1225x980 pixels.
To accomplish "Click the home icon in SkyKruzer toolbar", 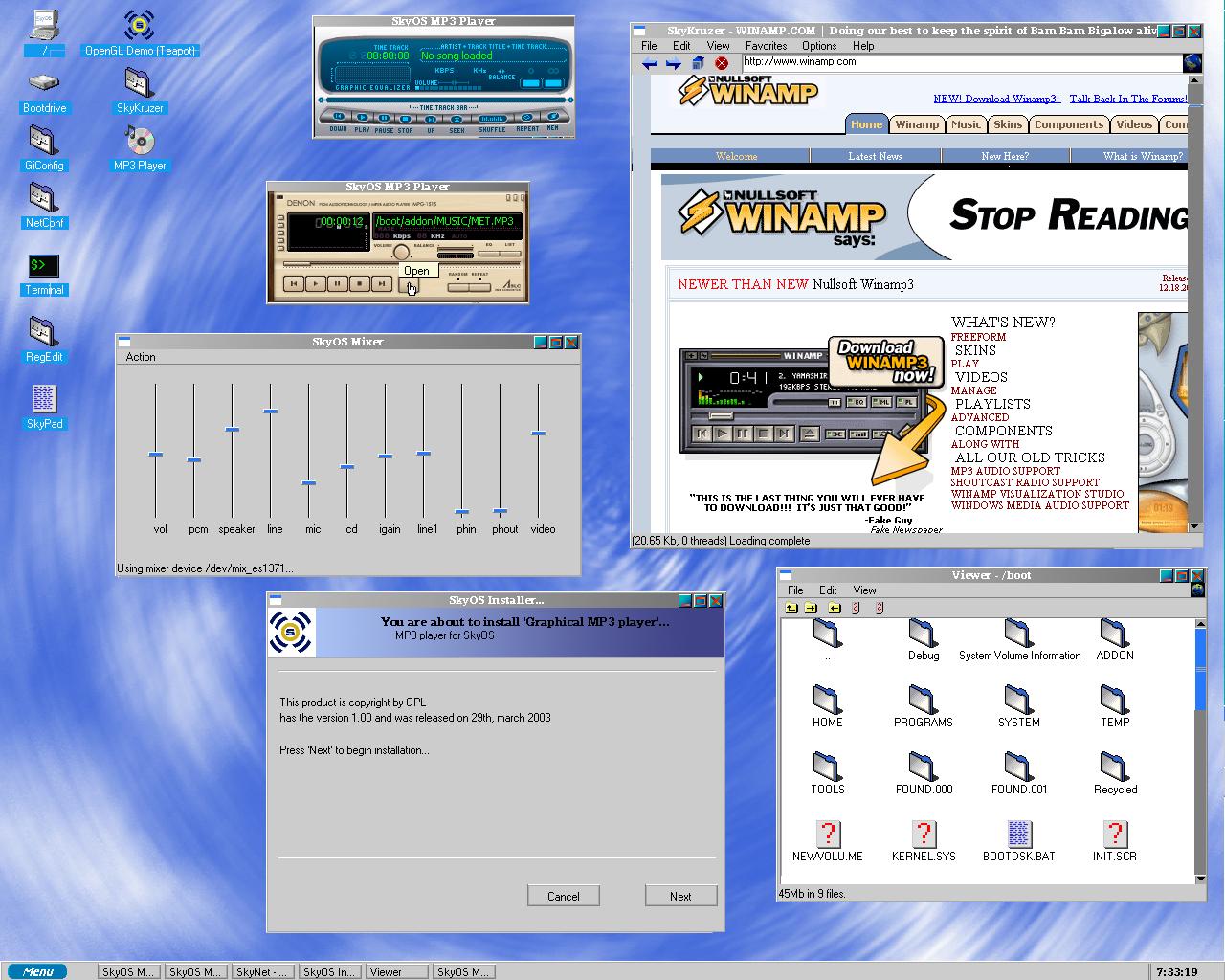I will coord(698,64).
